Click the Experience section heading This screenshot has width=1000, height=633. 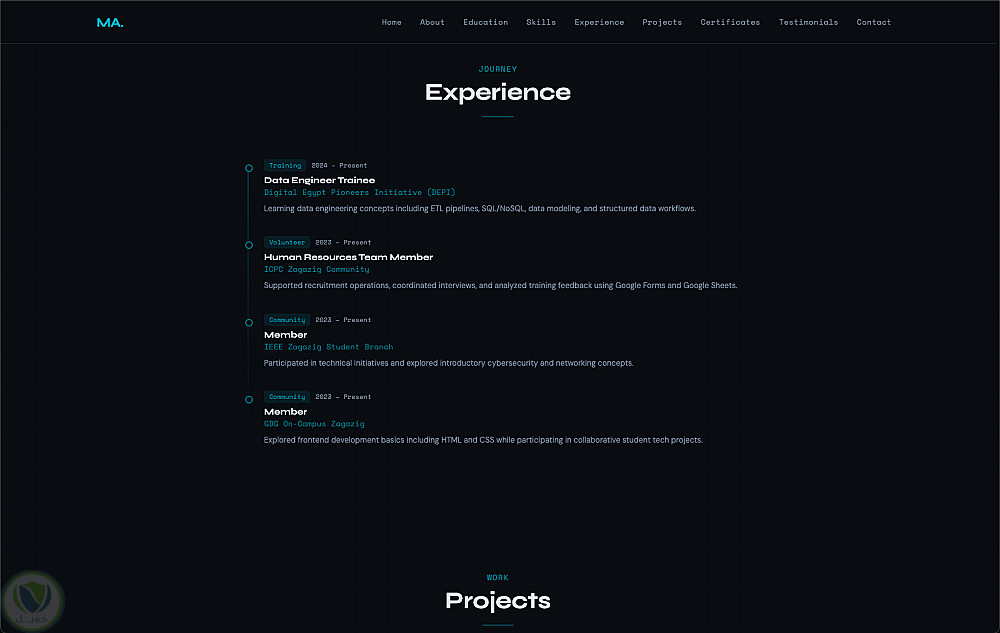pos(498,92)
